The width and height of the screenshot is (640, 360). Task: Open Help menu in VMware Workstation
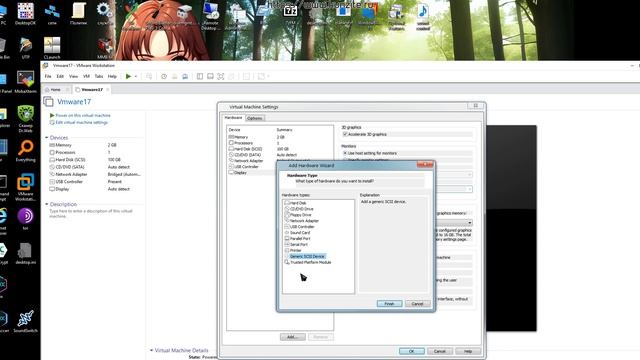pyautogui.click(x=112, y=76)
